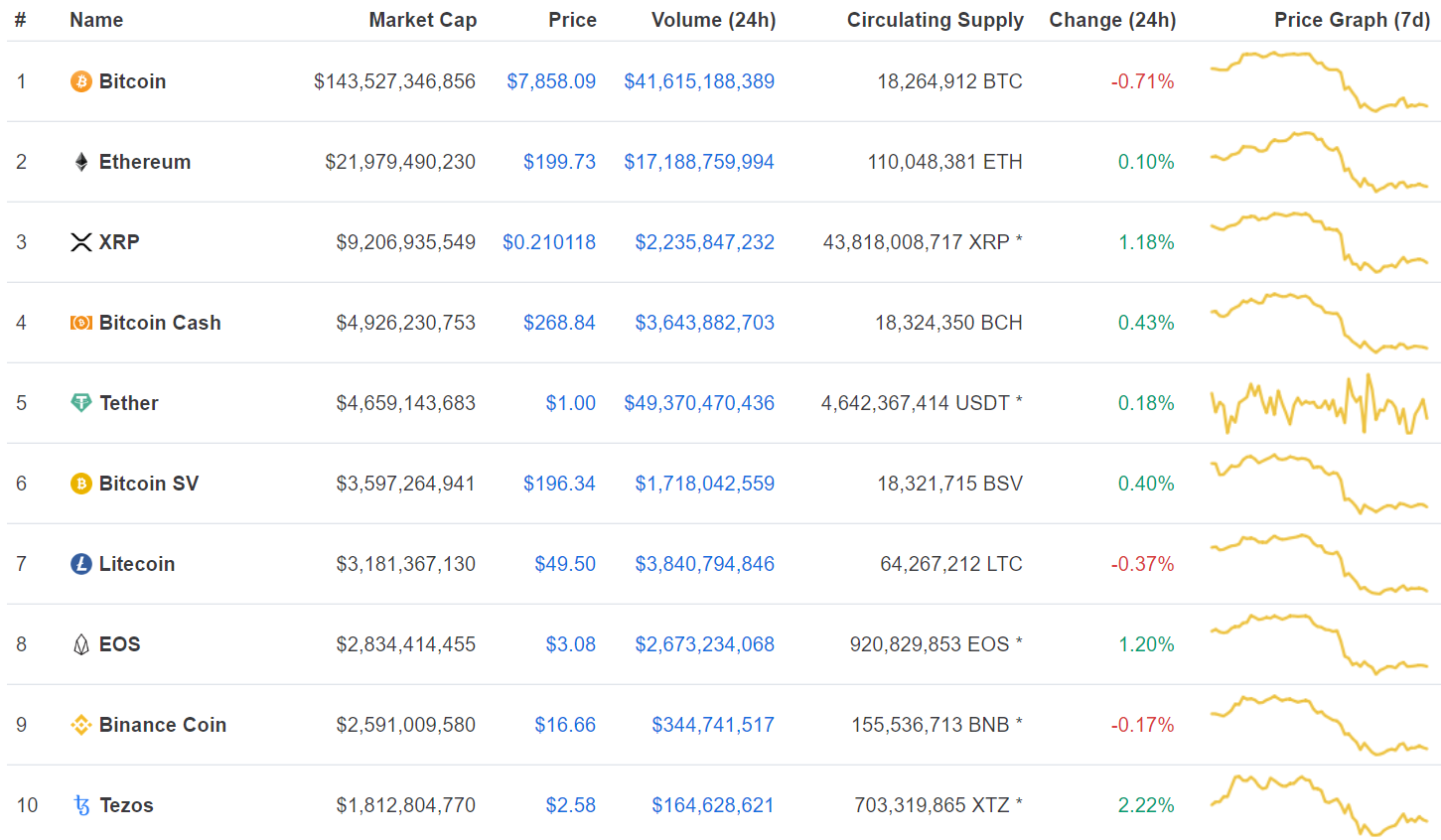Sort by the Circulating Supply column header
This screenshot has width=1441, height=840.
tap(936, 20)
